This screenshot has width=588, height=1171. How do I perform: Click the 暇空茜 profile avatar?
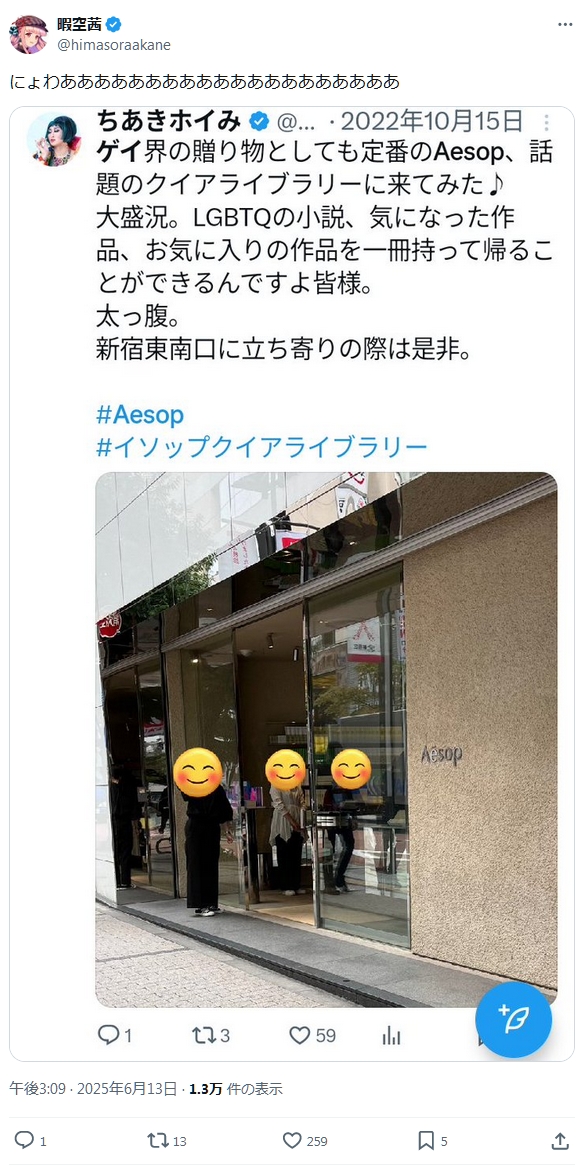[x=28, y=34]
